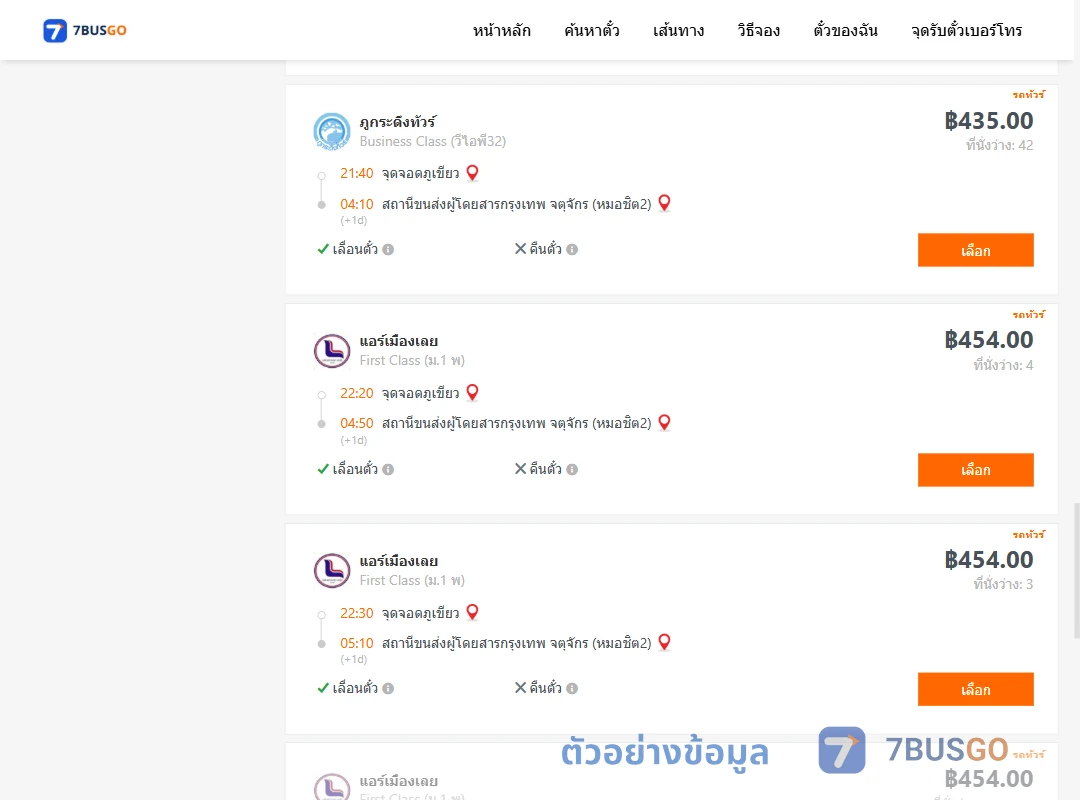
Task: Click ที่นั่งว่าง: 42 text
Action: click(x=999, y=145)
